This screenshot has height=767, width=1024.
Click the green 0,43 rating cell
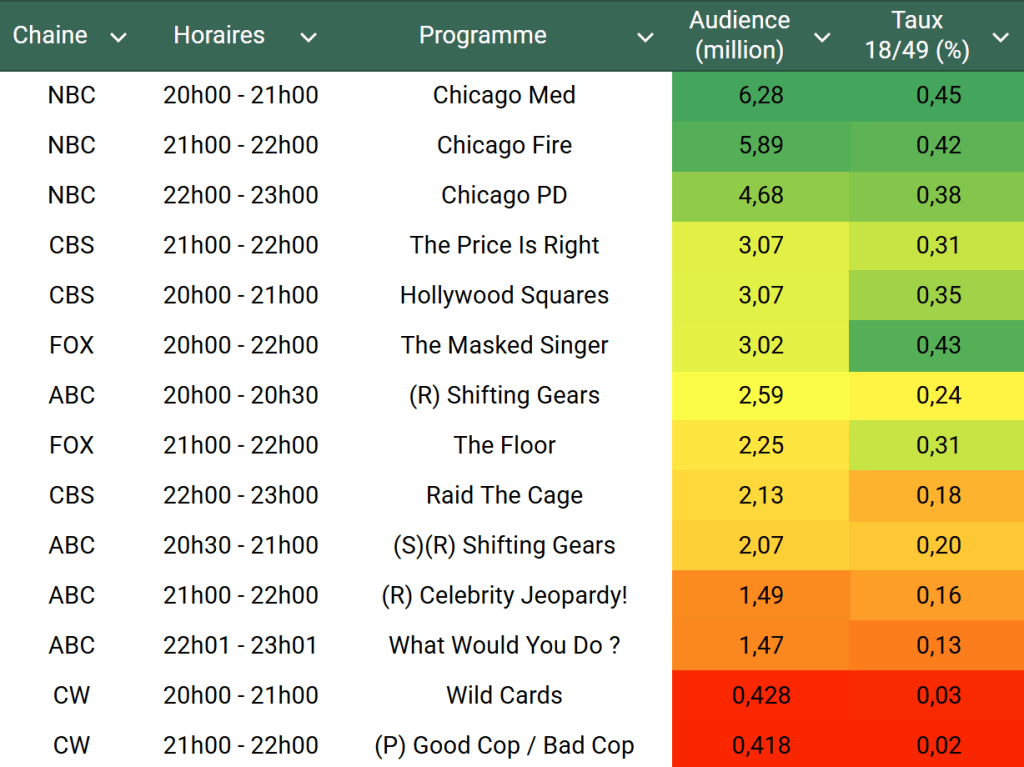coord(938,346)
